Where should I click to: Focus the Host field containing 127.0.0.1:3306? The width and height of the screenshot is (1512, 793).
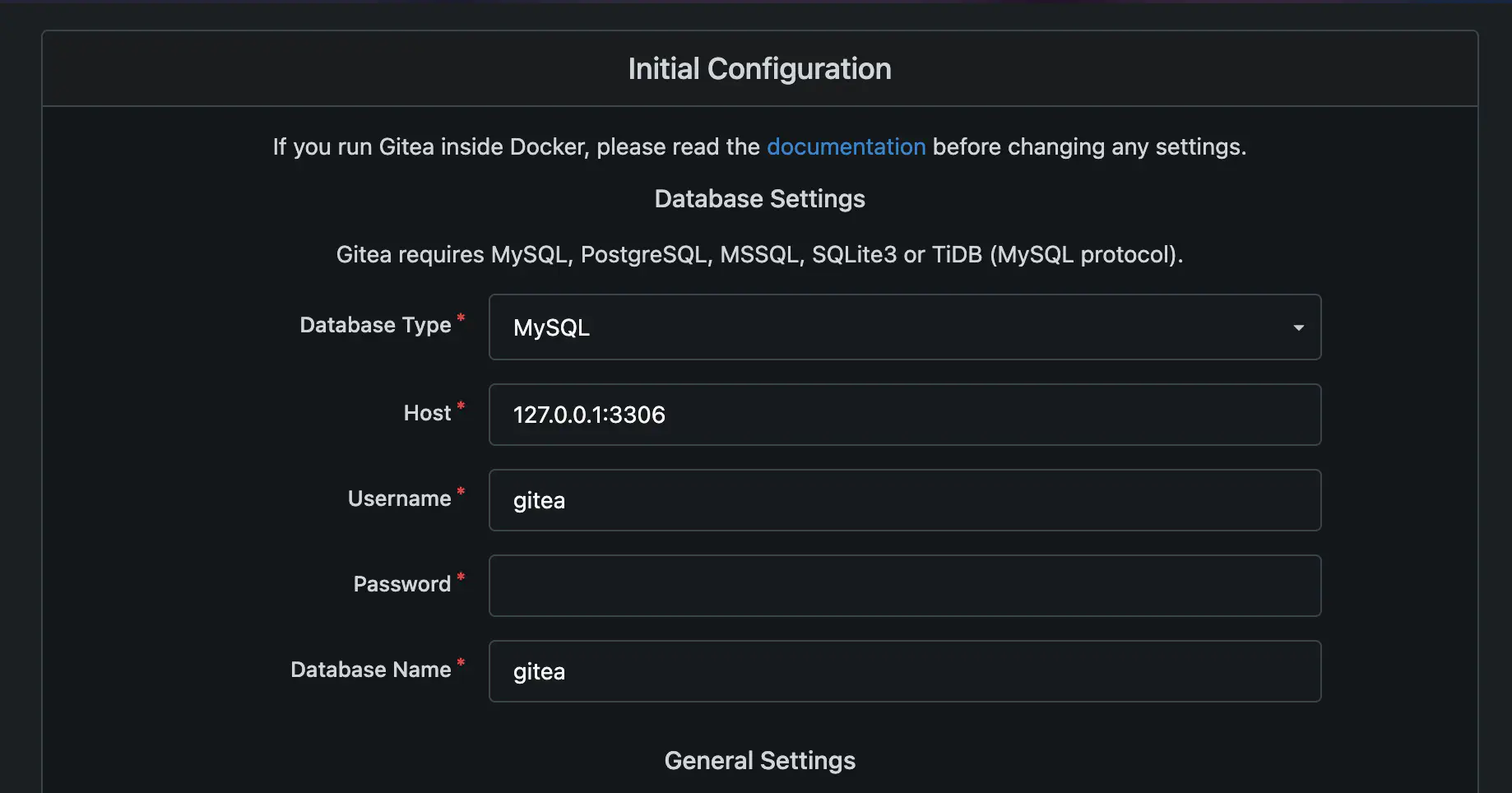(x=903, y=415)
